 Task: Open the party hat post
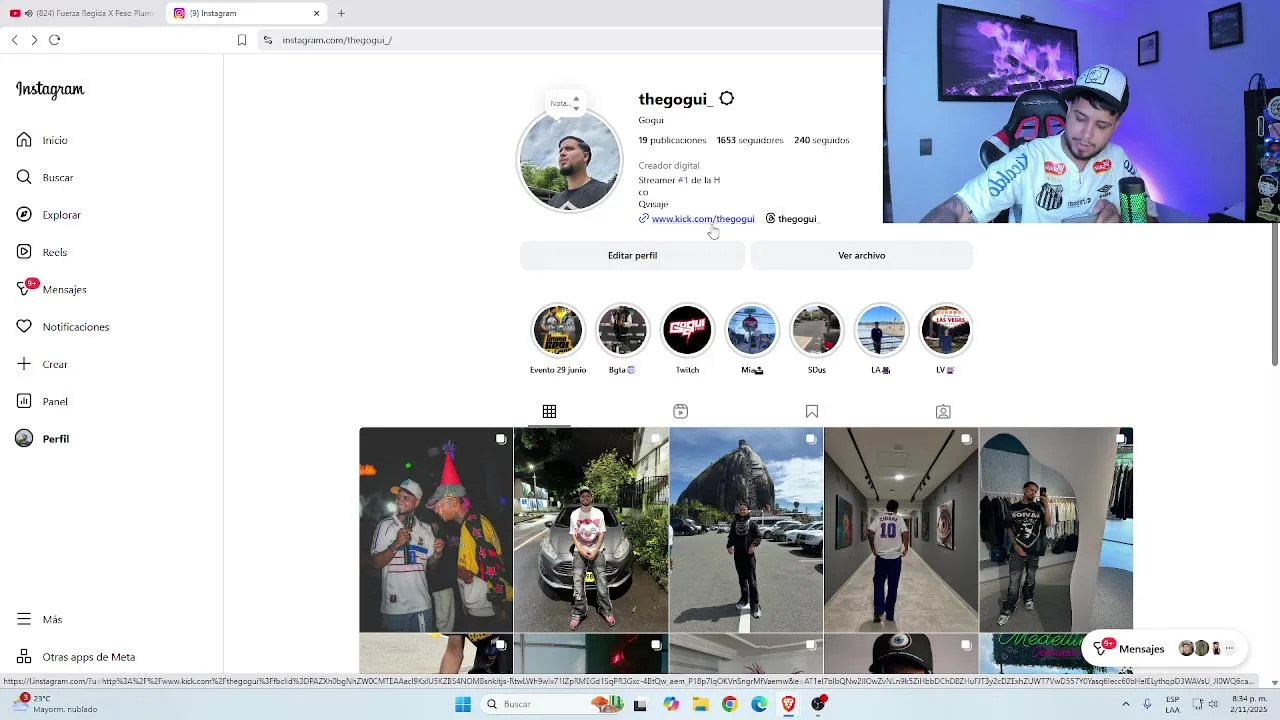point(436,530)
